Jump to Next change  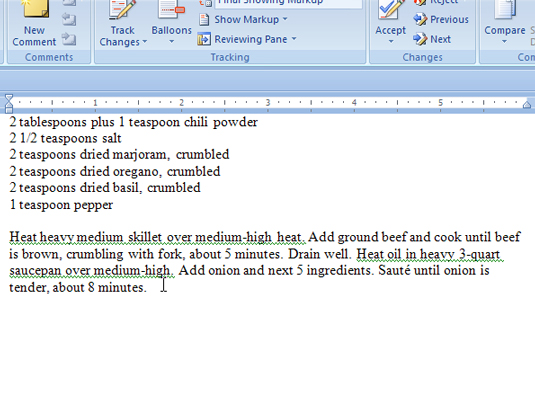point(432,39)
